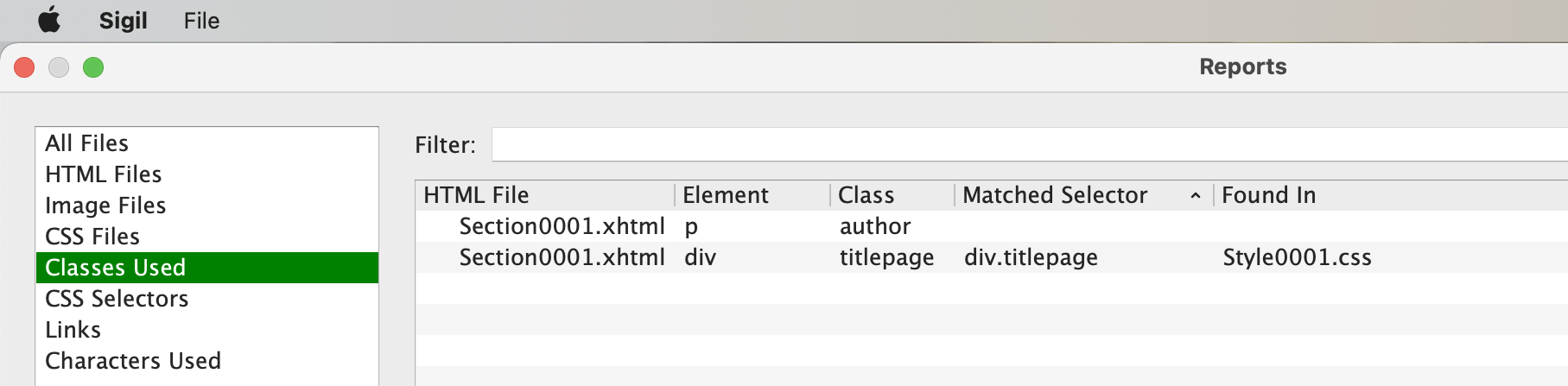Open the File menu

point(201,21)
